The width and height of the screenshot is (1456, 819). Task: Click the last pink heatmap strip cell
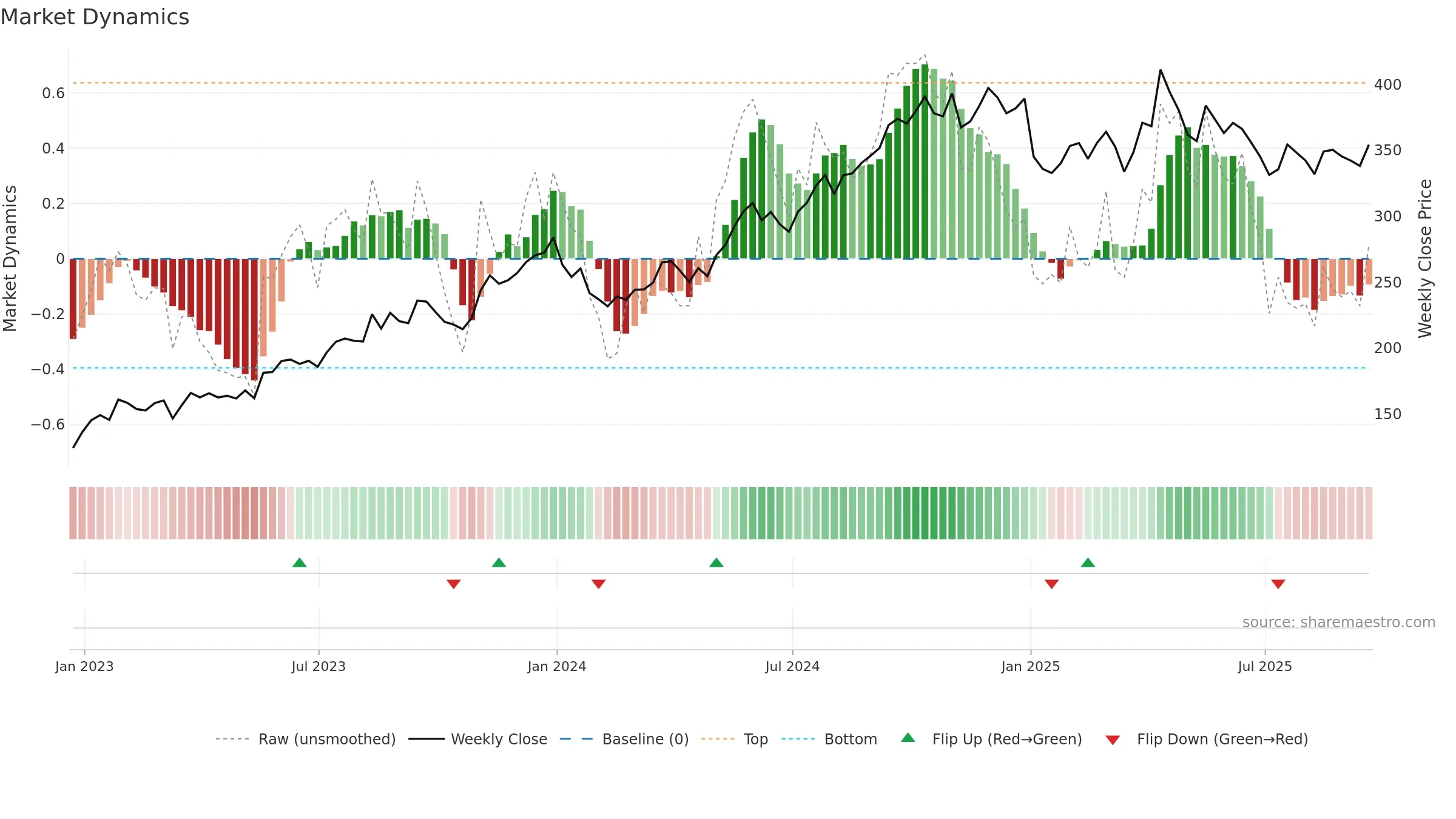point(1369,513)
